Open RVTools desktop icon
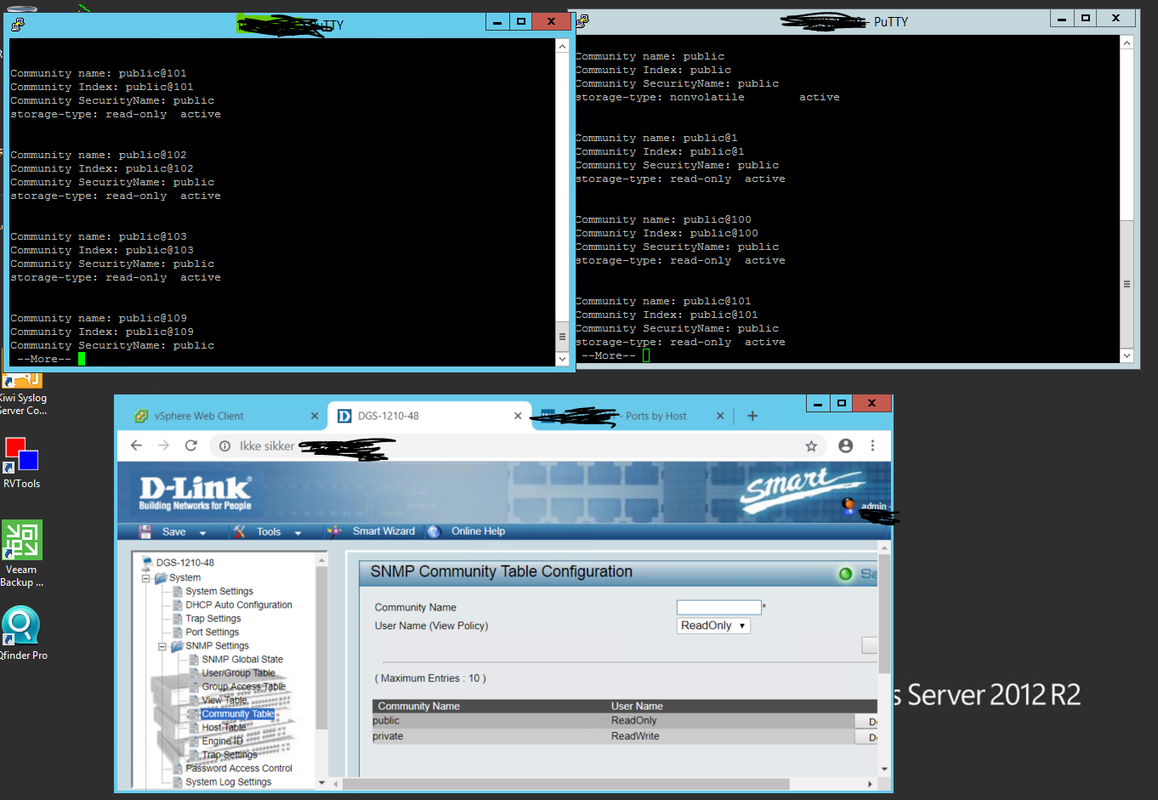The height and width of the screenshot is (800, 1158). coord(21,463)
